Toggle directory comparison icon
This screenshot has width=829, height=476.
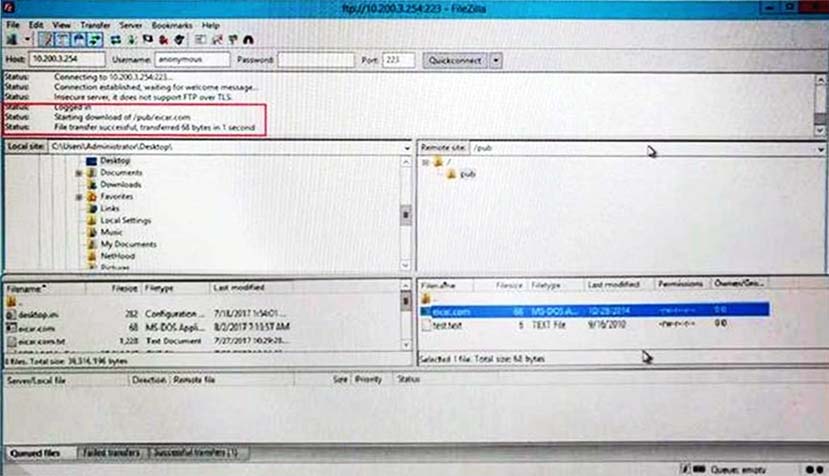point(217,40)
